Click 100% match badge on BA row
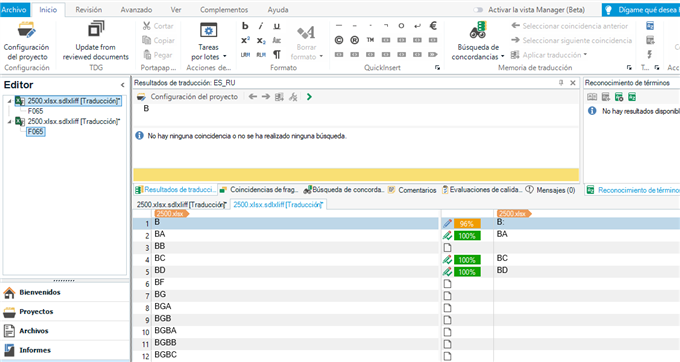Screen dimensions: 680x362 (x=467, y=236)
